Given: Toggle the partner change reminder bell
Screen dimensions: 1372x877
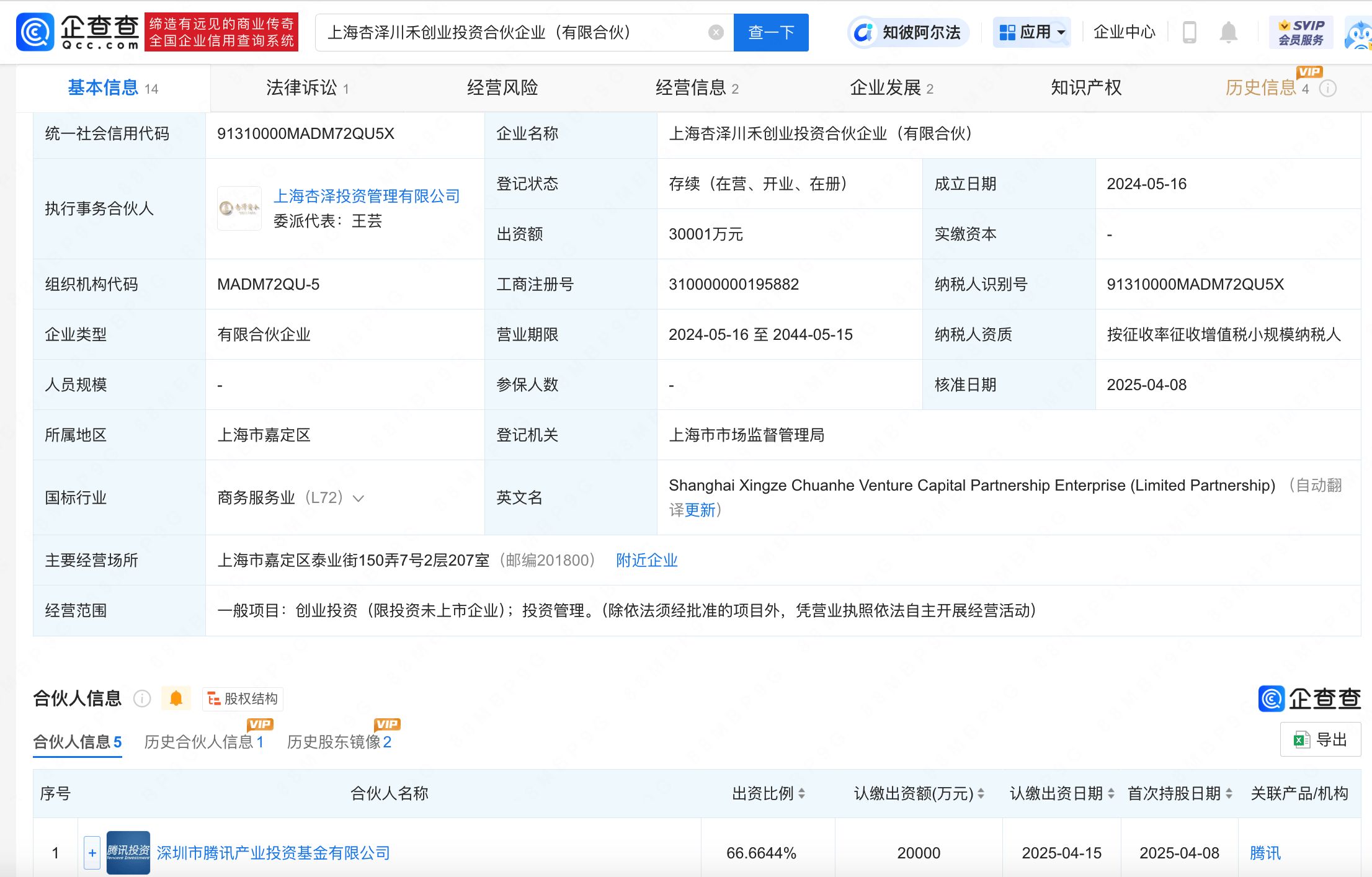Looking at the screenshot, I should coord(176,698).
